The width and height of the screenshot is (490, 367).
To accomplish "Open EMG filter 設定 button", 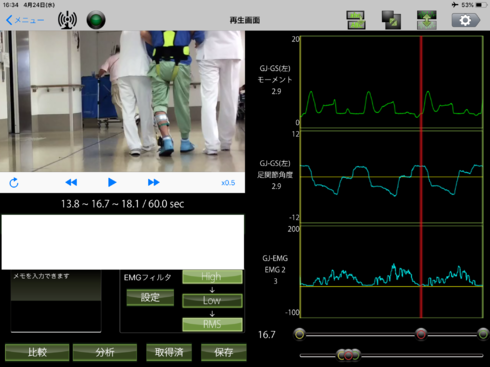I will click(x=150, y=297).
